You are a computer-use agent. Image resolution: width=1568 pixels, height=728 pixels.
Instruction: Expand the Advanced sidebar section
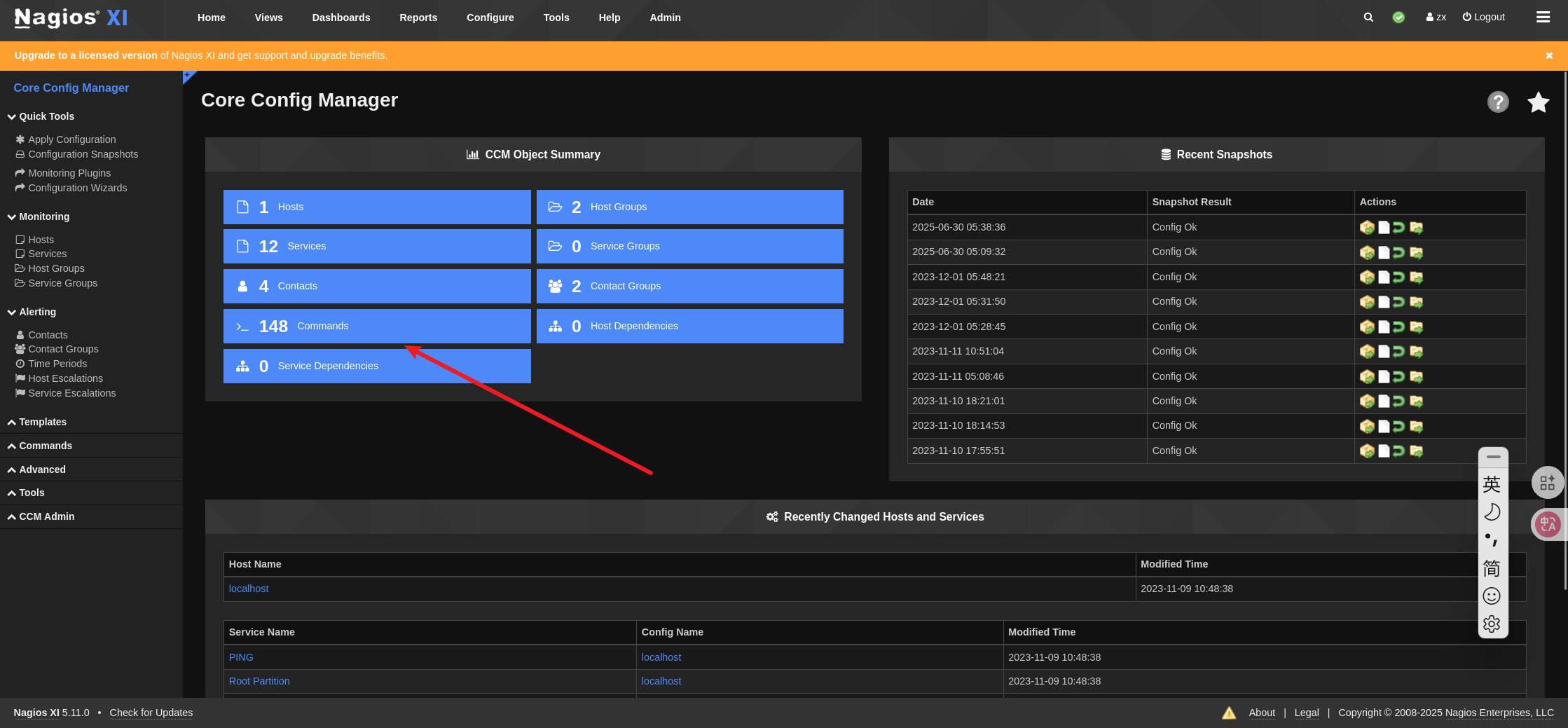click(x=36, y=469)
